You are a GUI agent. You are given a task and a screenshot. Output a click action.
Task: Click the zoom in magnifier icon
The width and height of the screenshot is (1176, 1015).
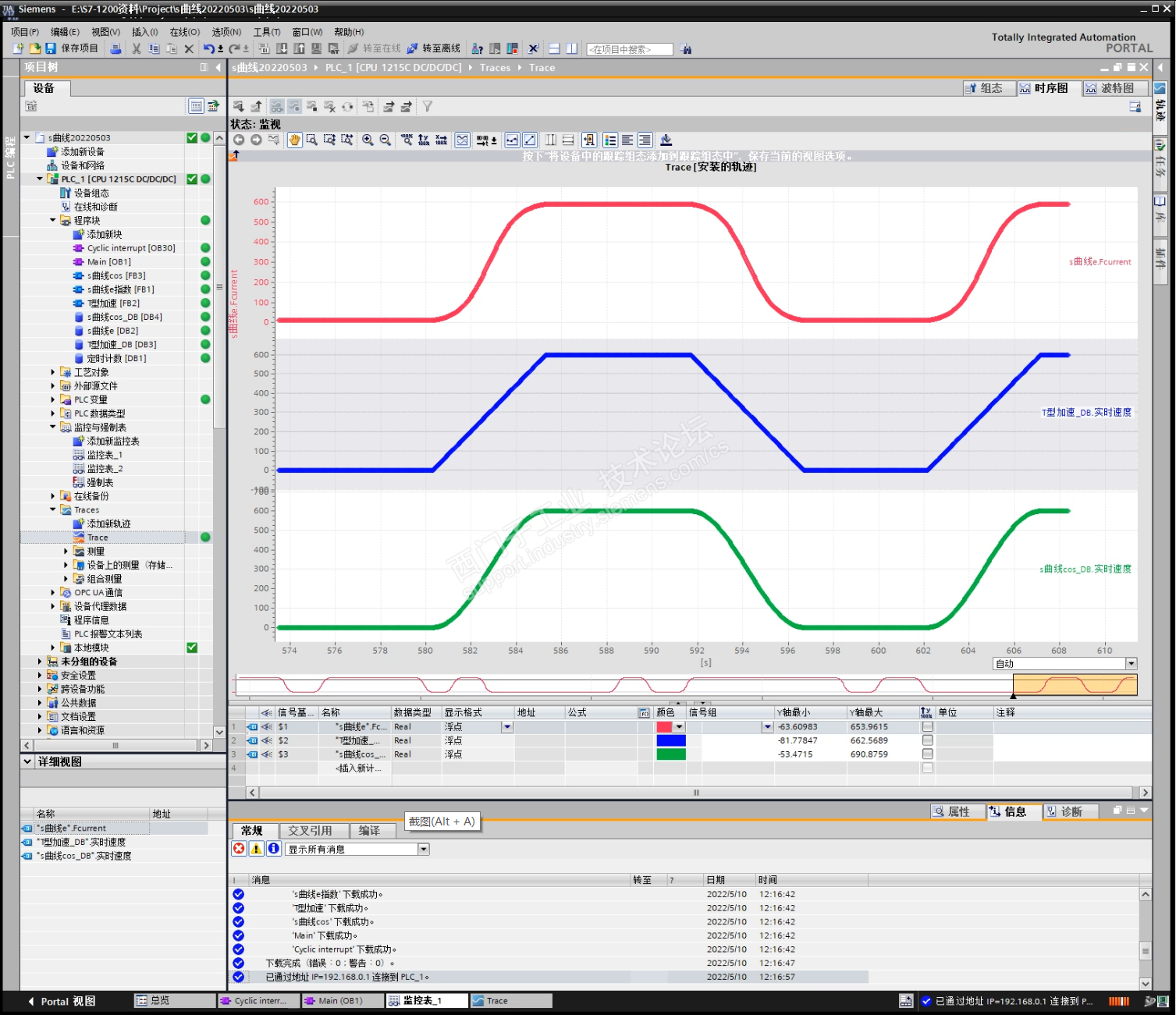[368, 140]
